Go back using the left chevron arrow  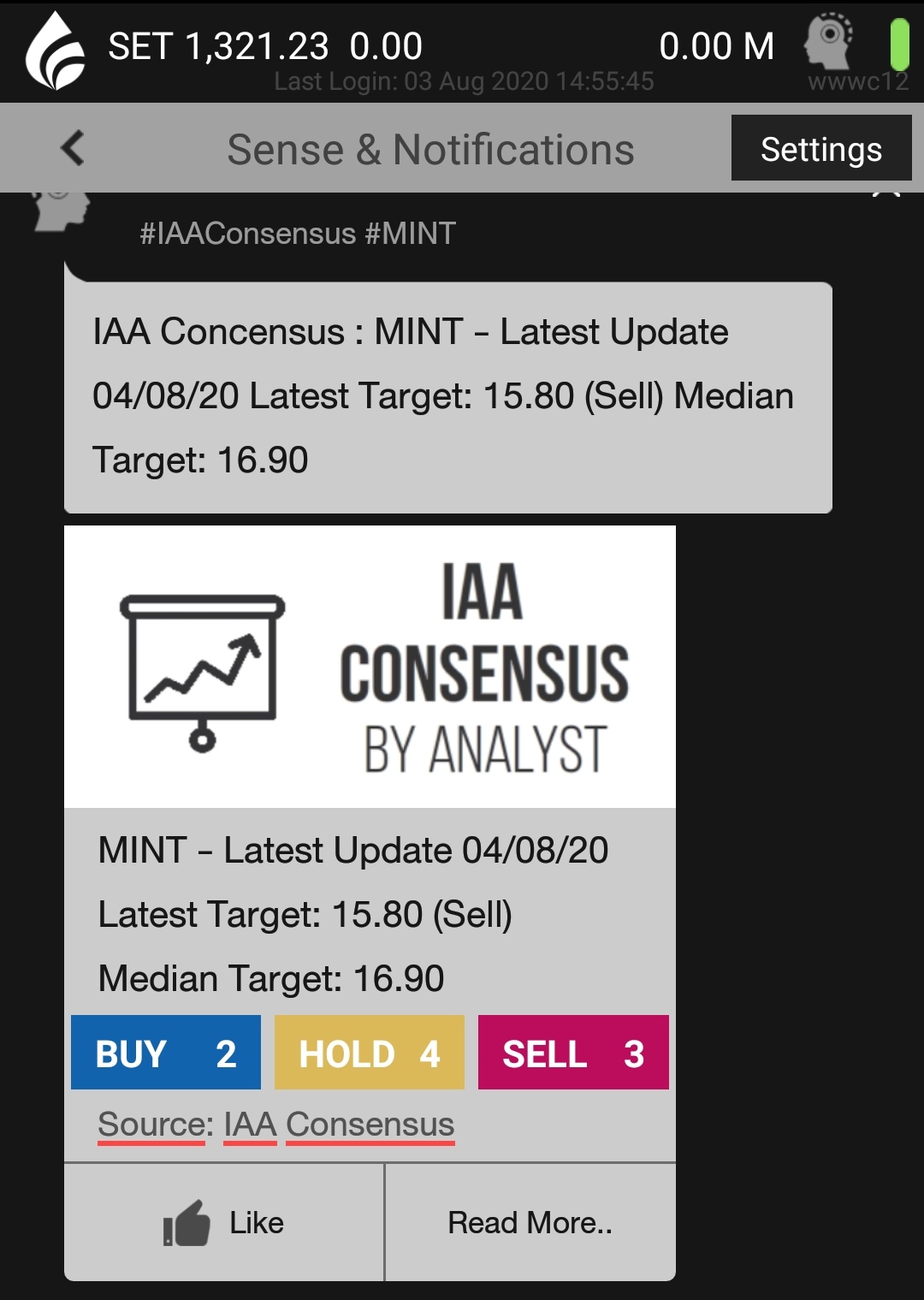(74, 148)
